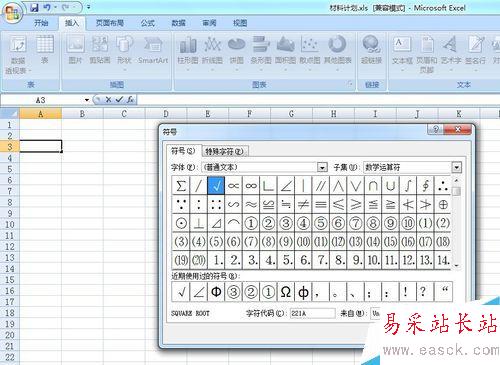Select the integral ∫ symbol
500x365 pixels.
pyautogui.click(x=408, y=185)
